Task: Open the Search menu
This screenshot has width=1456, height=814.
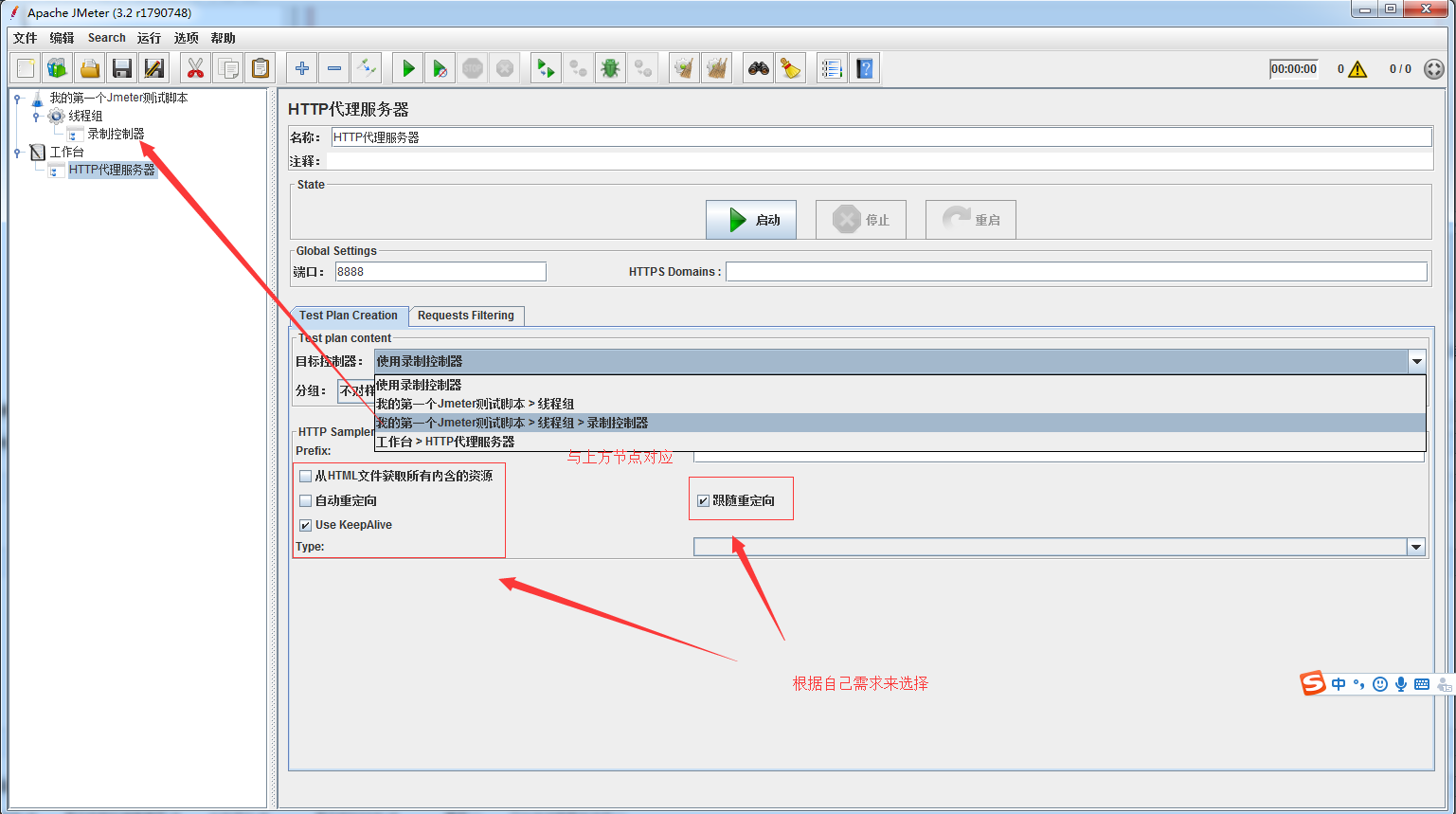Action: (x=107, y=38)
